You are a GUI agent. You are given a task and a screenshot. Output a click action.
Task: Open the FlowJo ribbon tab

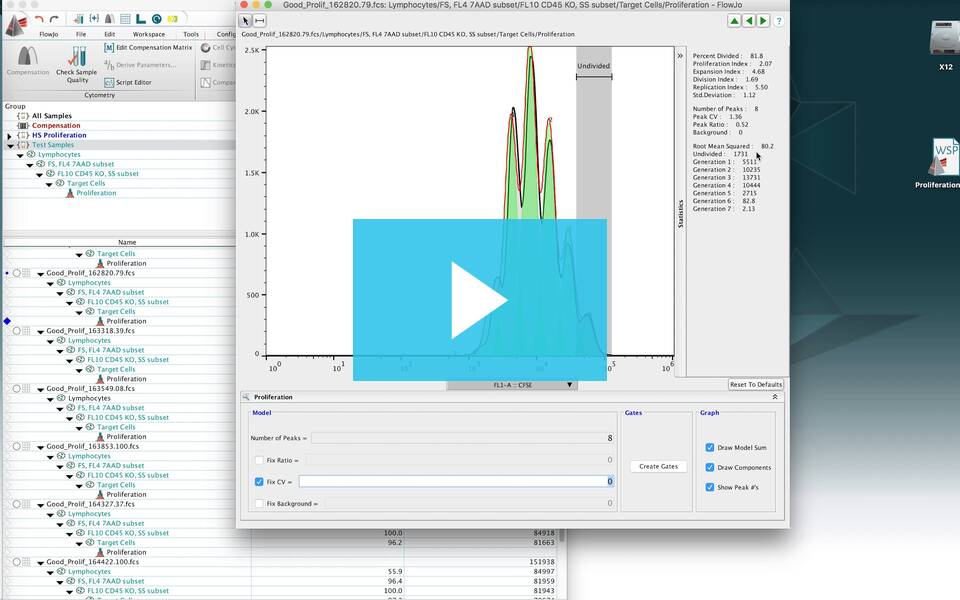coord(49,34)
